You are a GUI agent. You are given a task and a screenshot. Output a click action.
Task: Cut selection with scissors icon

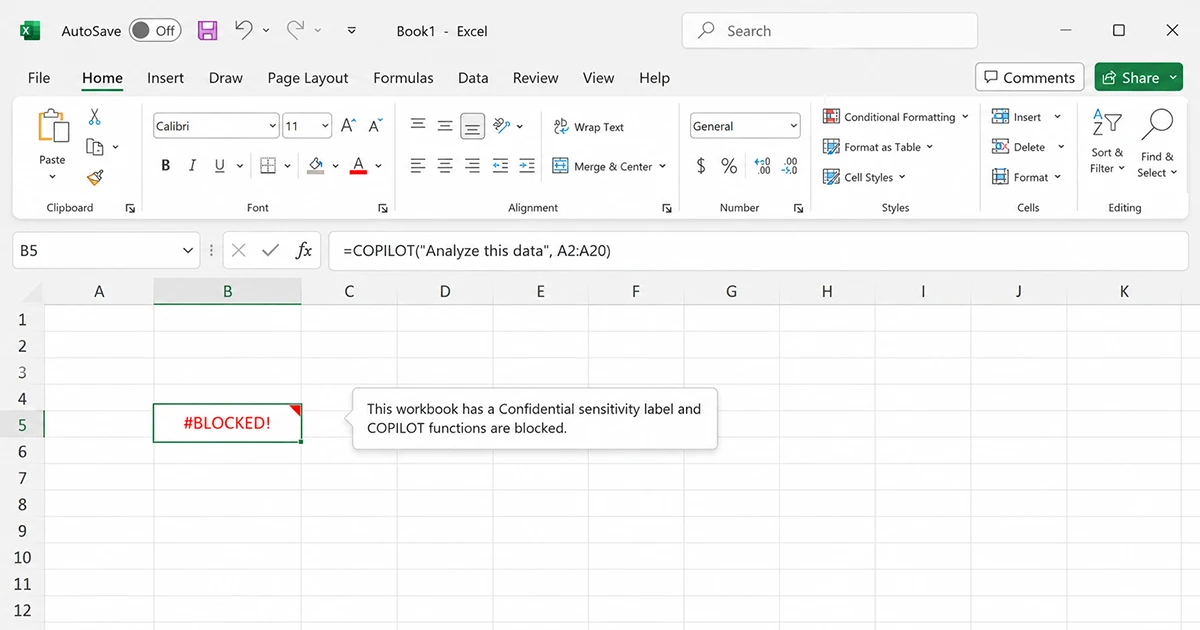[x=95, y=117]
